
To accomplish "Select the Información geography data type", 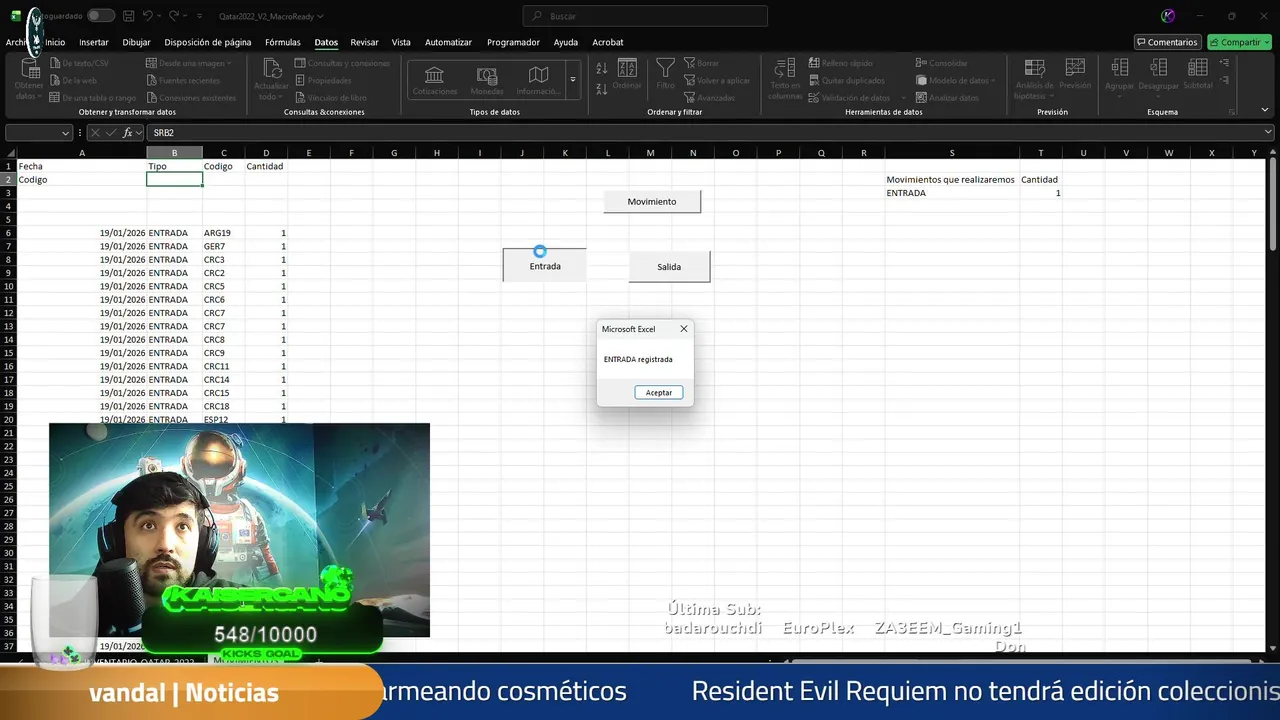I will 538,80.
